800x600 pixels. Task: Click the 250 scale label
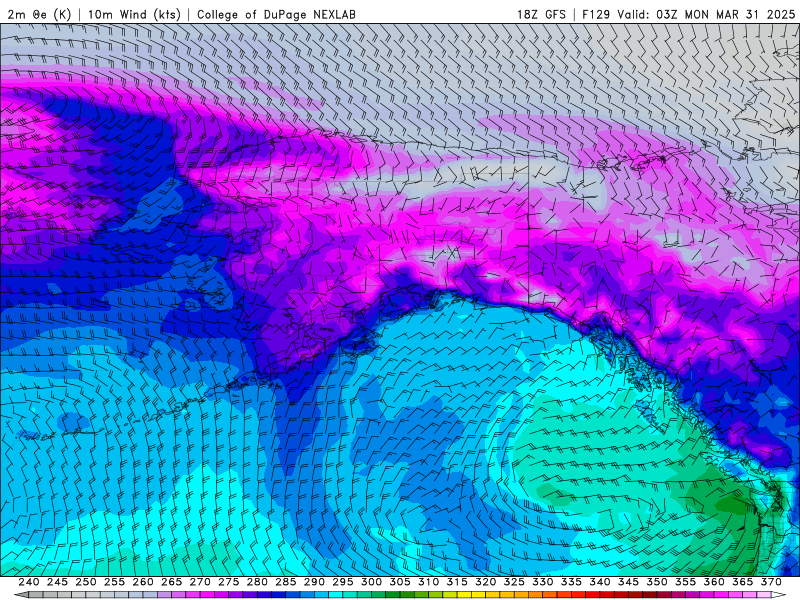coord(86,582)
